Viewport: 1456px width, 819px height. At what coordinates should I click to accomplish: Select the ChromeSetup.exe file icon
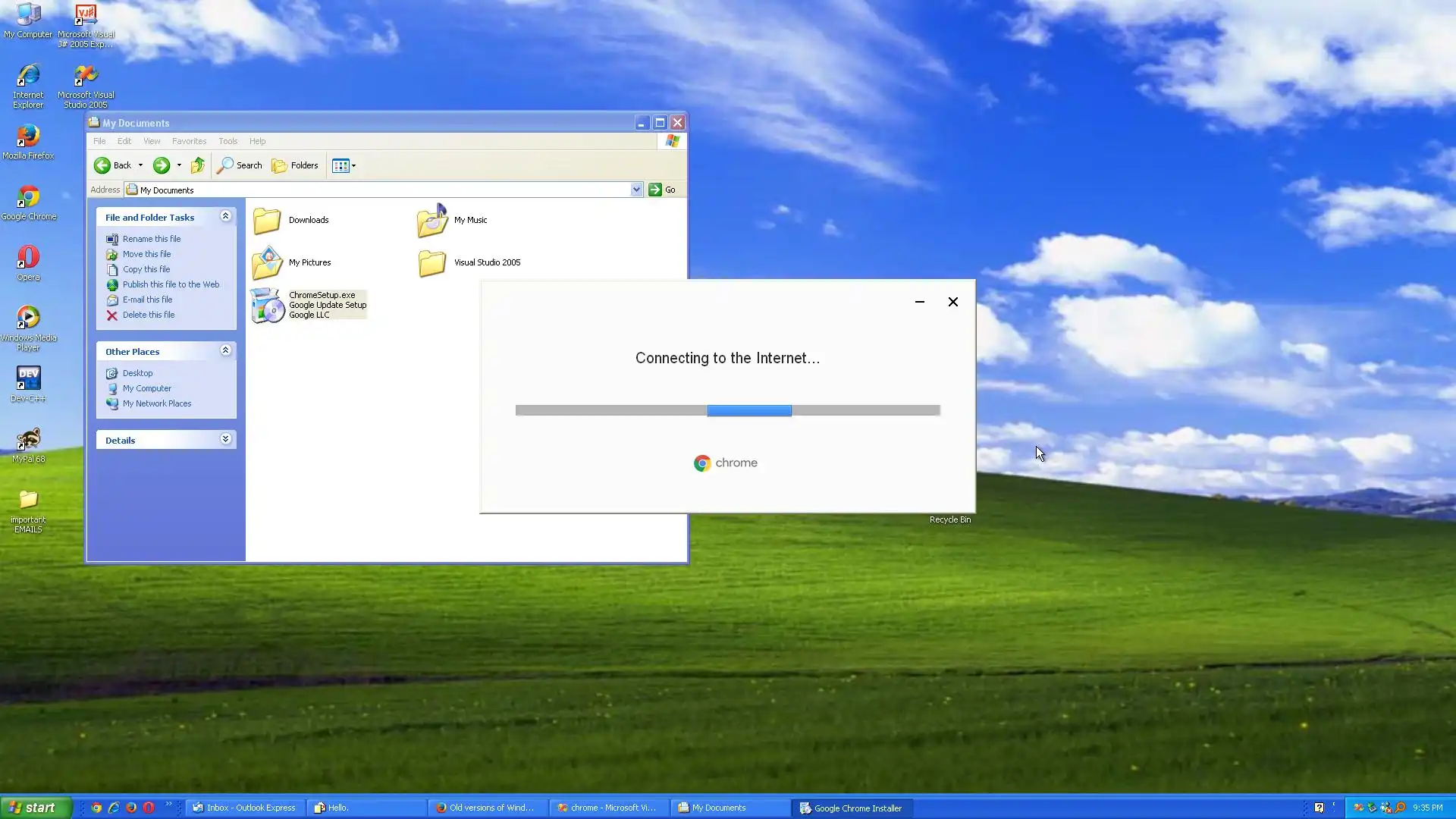point(267,305)
